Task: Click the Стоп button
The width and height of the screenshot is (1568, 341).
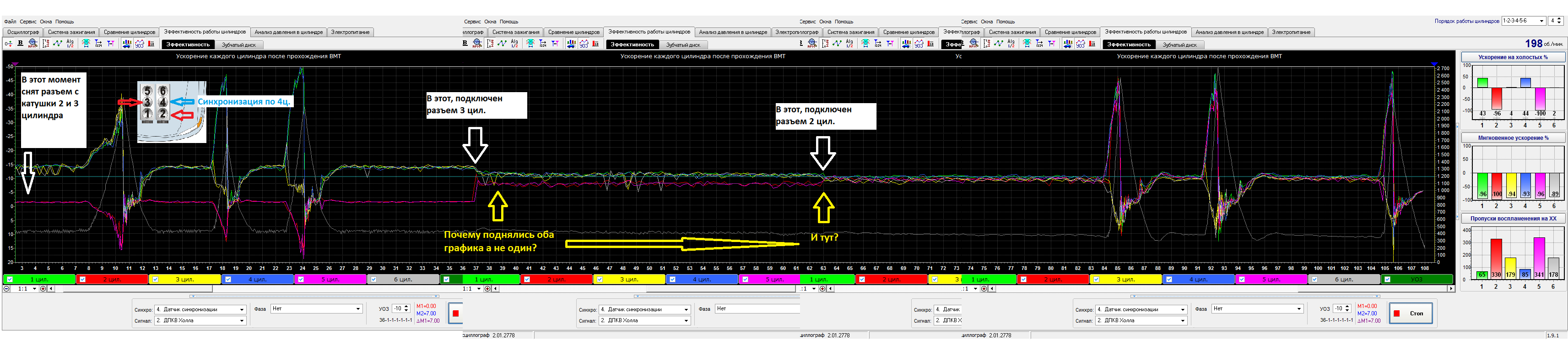Action: pyautogui.click(x=1411, y=313)
